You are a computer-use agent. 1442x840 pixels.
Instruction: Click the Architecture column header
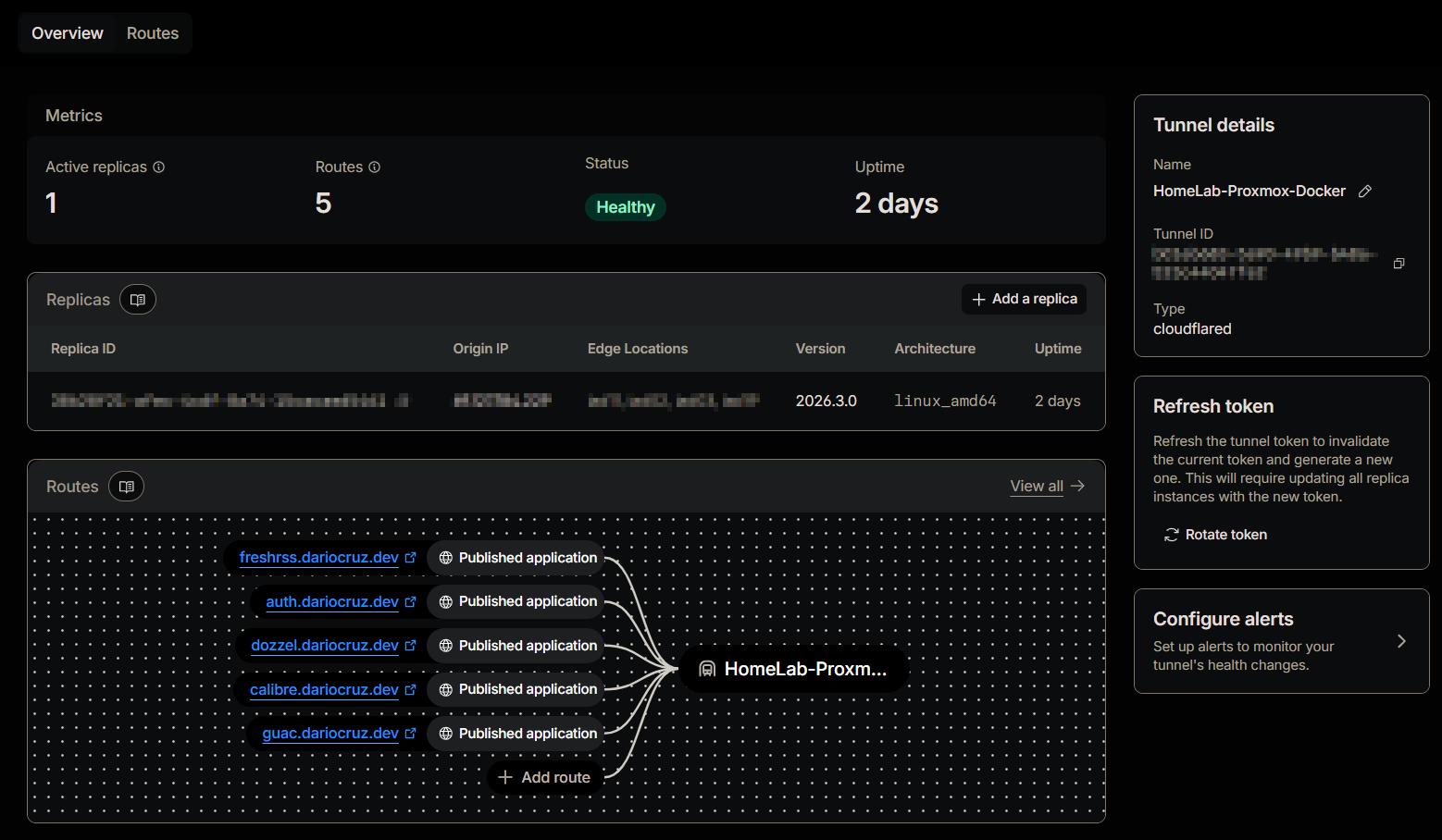935,349
